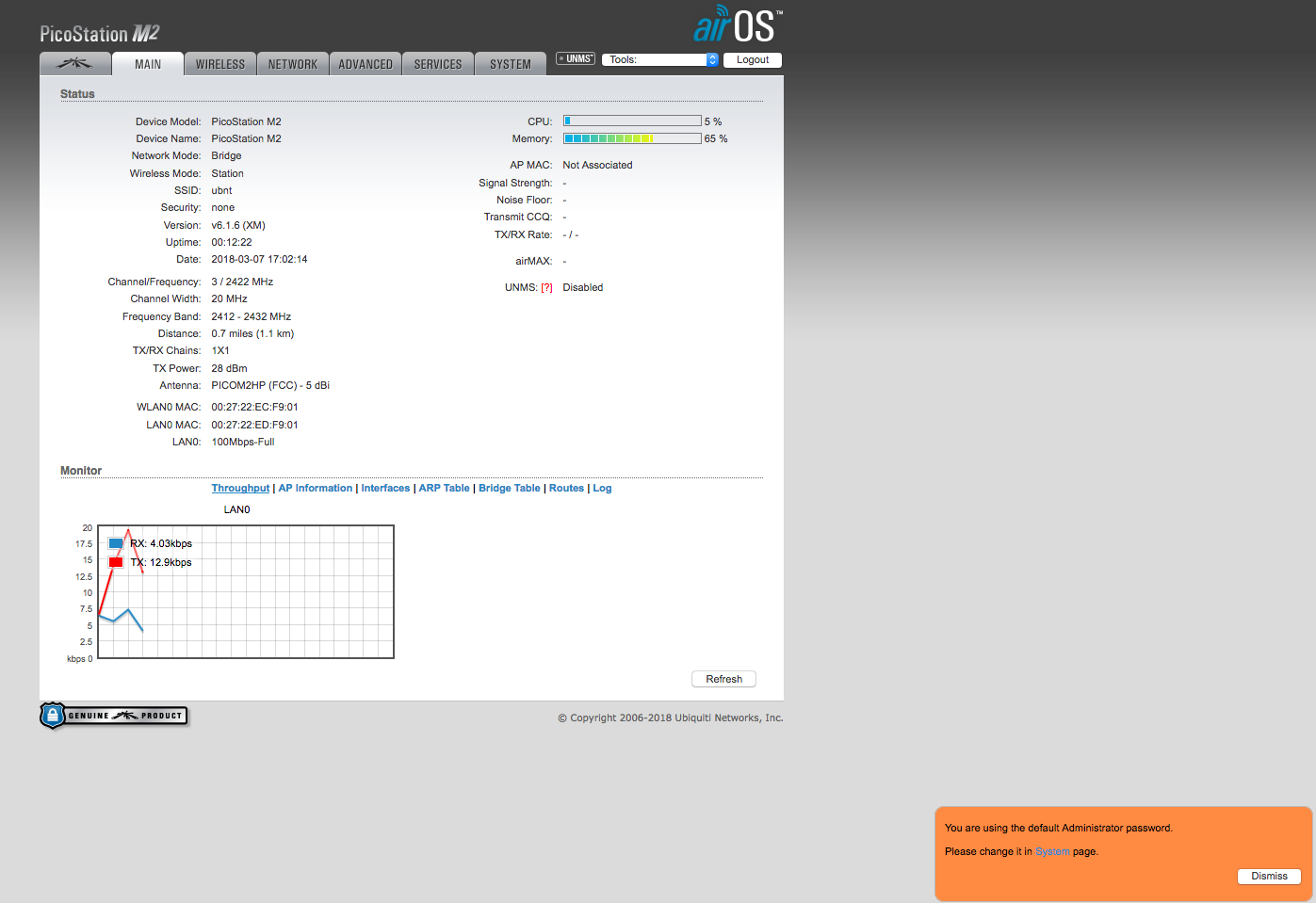Show the Bridge Table
The width and height of the screenshot is (1316, 903).
coord(510,488)
